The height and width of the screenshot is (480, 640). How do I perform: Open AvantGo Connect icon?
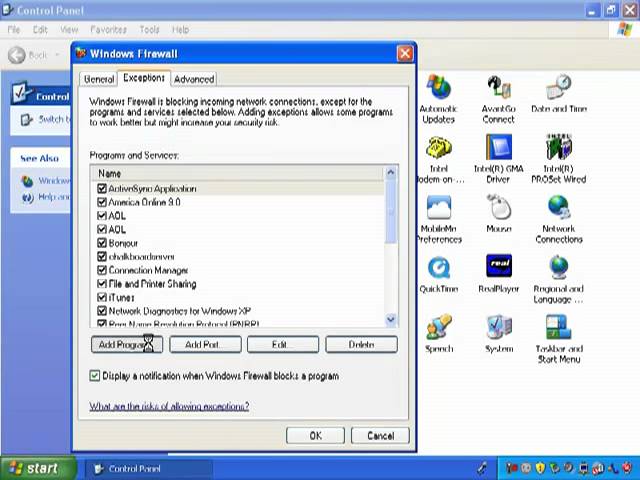pos(499,87)
